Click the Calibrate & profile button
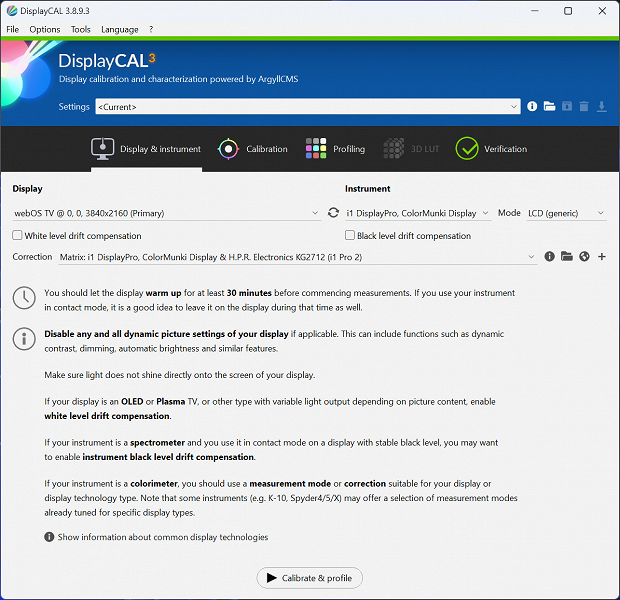 pos(309,578)
